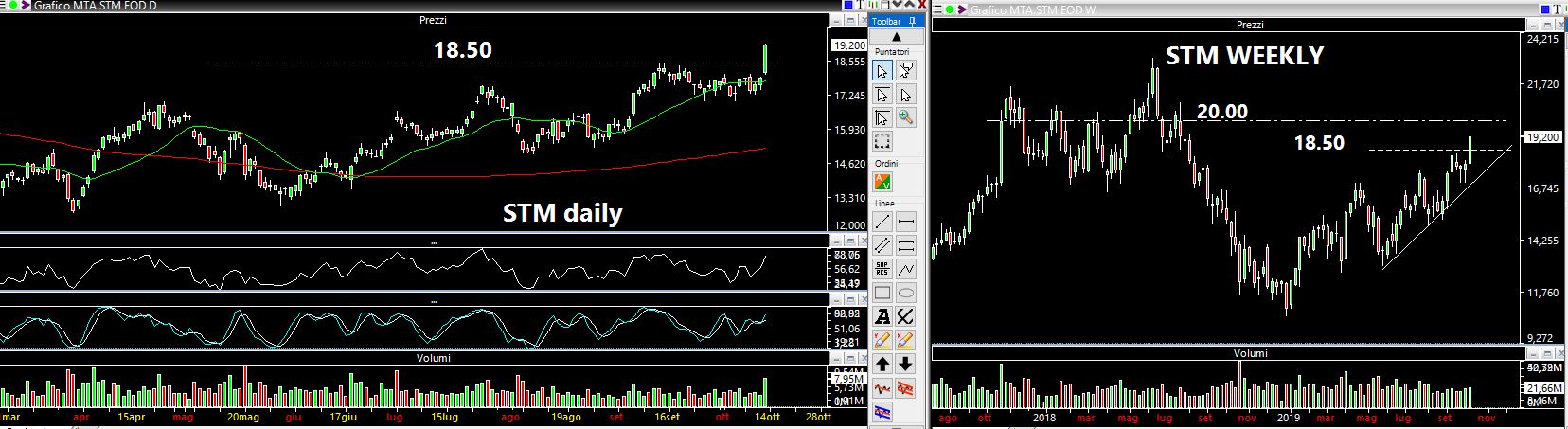This screenshot has width=1568, height=429.
Task: Select the left pencil tool in toolbar
Action: point(882,340)
